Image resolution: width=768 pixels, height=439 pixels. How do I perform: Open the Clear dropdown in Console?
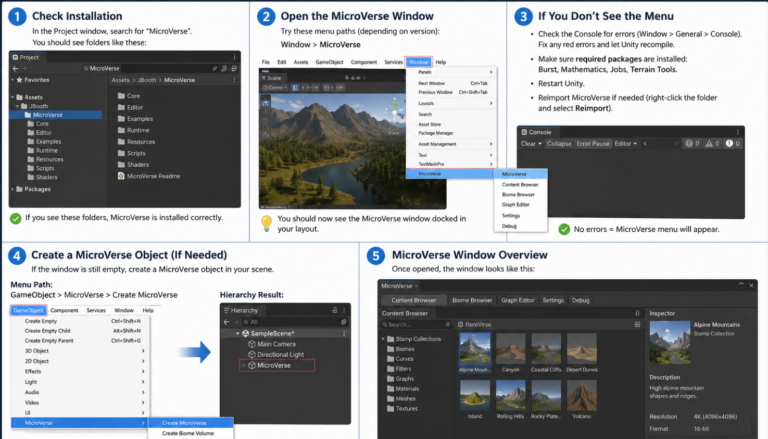[531, 144]
